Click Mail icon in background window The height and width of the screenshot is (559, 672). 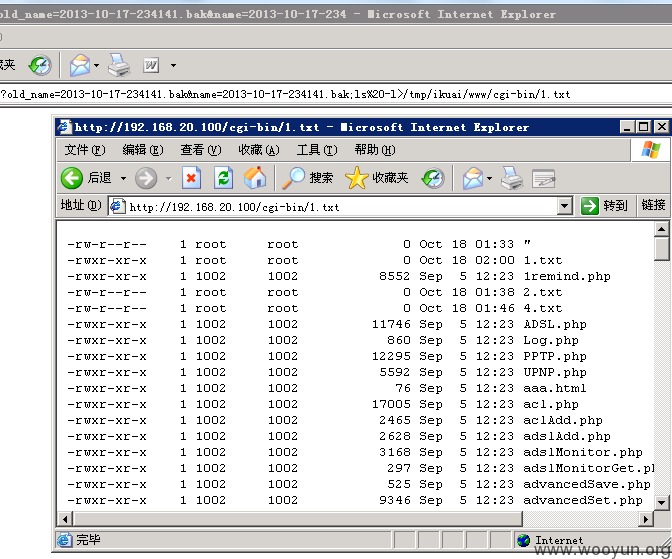pos(80,66)
